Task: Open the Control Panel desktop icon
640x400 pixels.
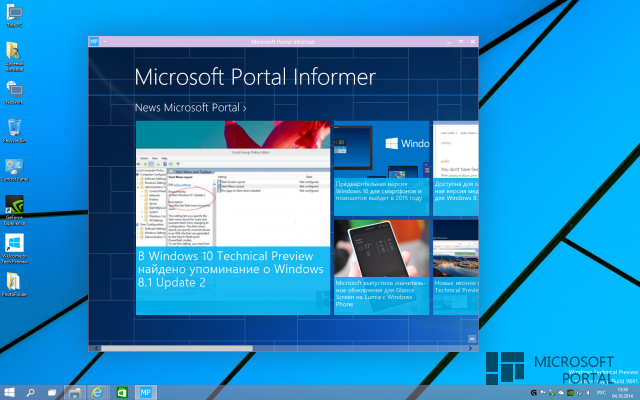Action: [x=15, y=169]
